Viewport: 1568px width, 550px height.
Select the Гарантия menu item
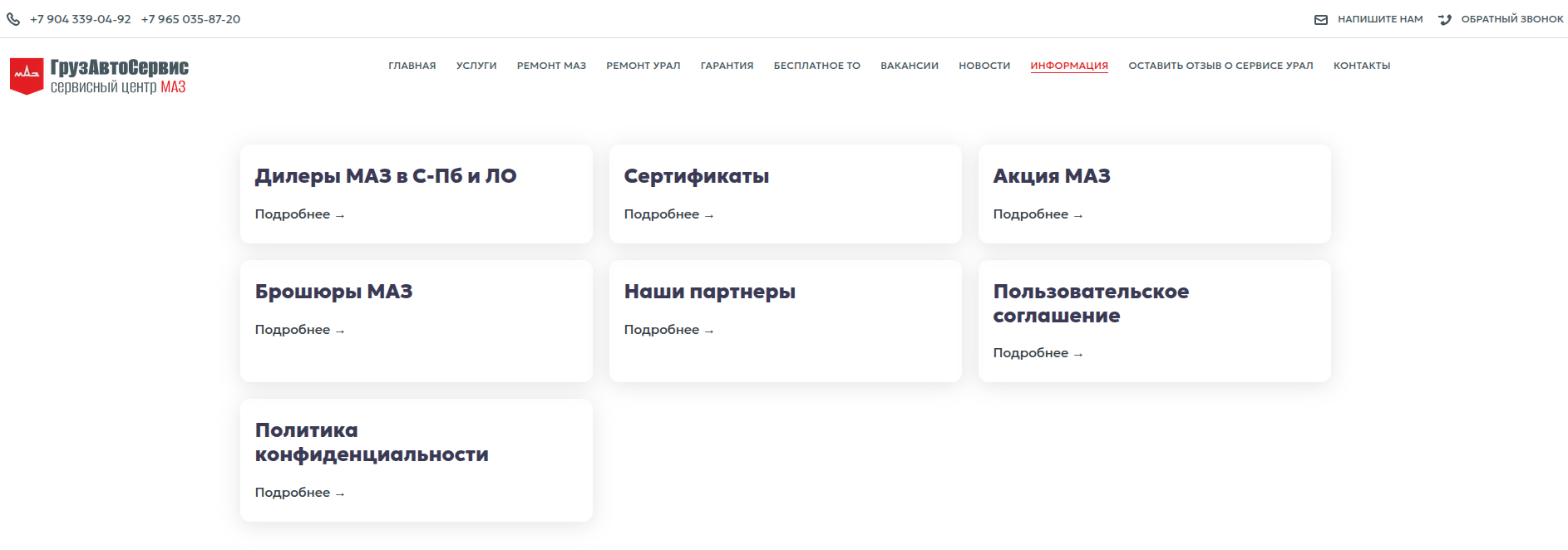[x=727, y=66]
